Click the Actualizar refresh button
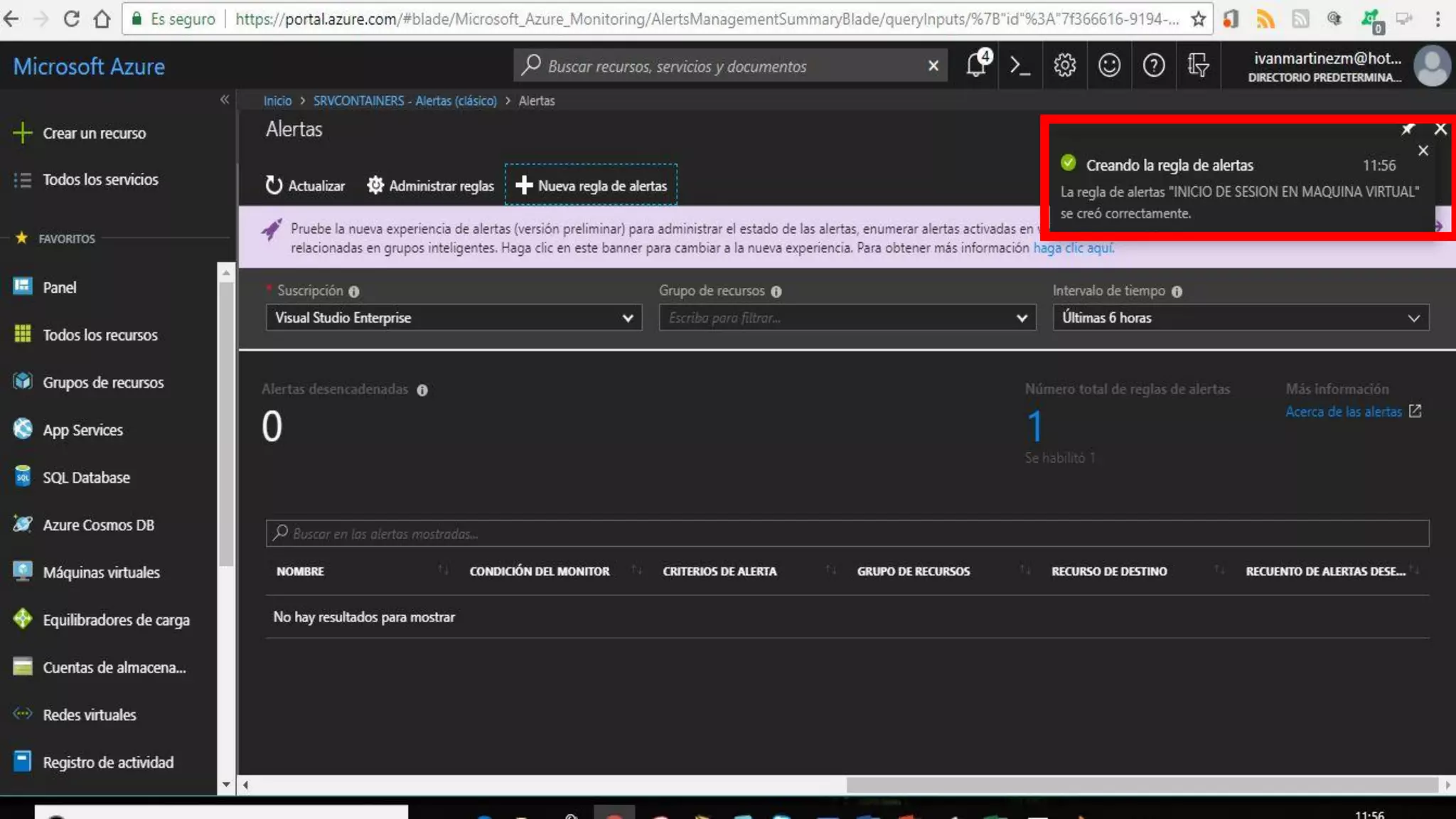1456x819 pixels. tap(305, 186)
